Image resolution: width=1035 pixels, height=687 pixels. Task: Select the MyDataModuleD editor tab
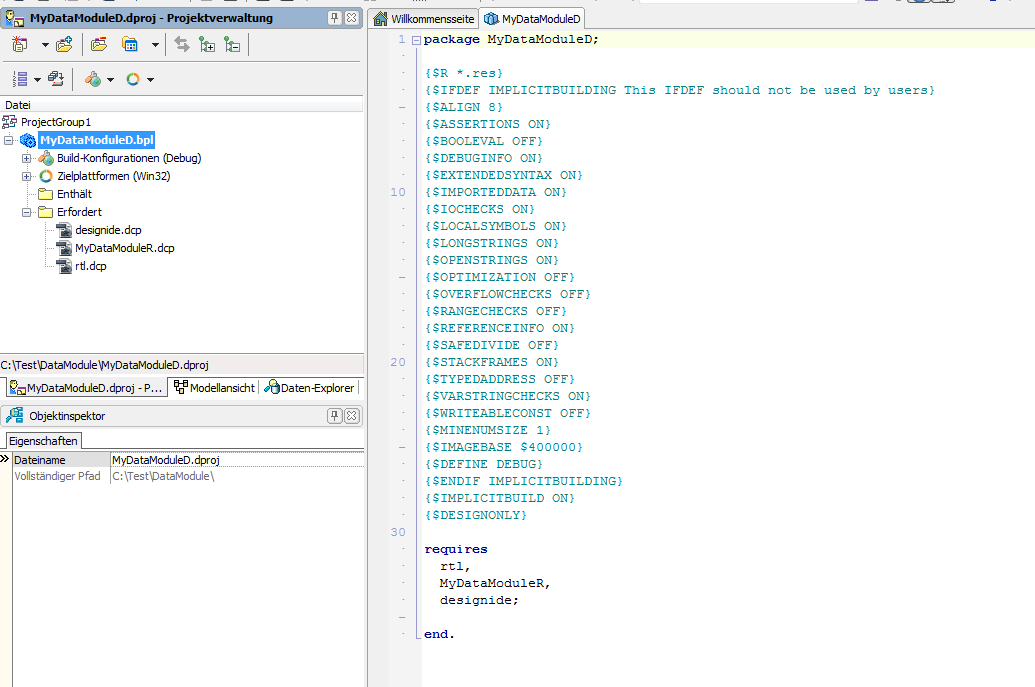coord(533,18)
